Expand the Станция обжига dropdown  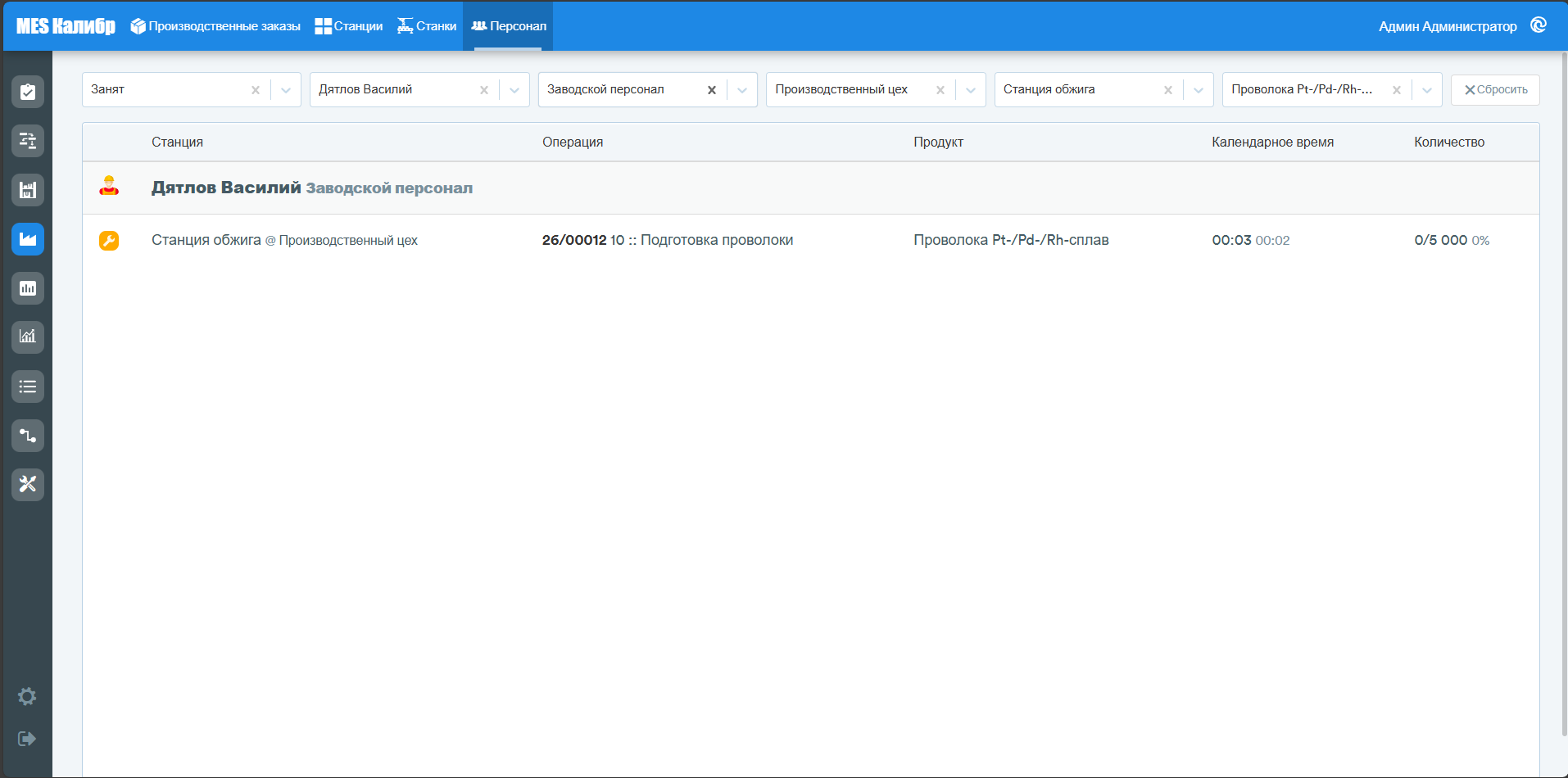point(1199,90)
